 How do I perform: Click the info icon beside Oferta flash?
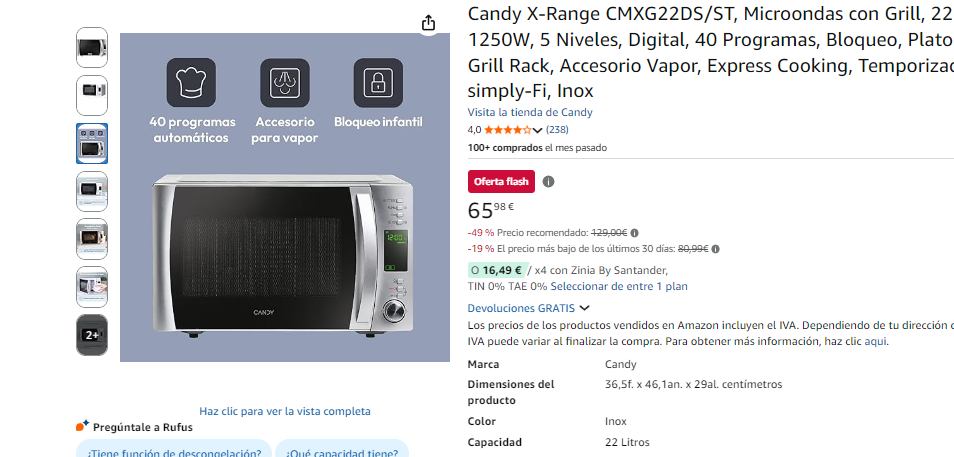pos(548,182)
